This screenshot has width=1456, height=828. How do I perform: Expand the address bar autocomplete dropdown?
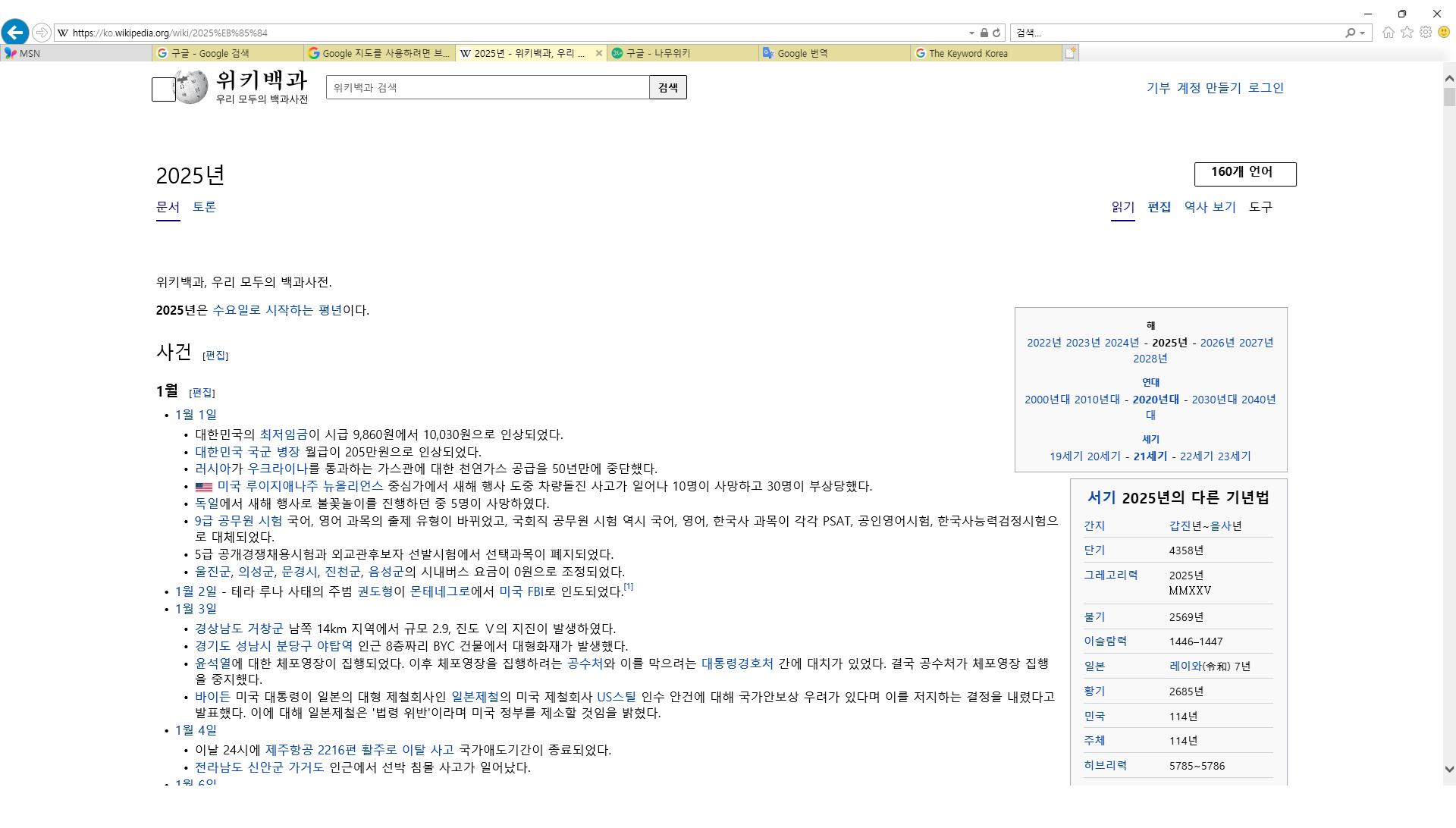tap(971, 33)
